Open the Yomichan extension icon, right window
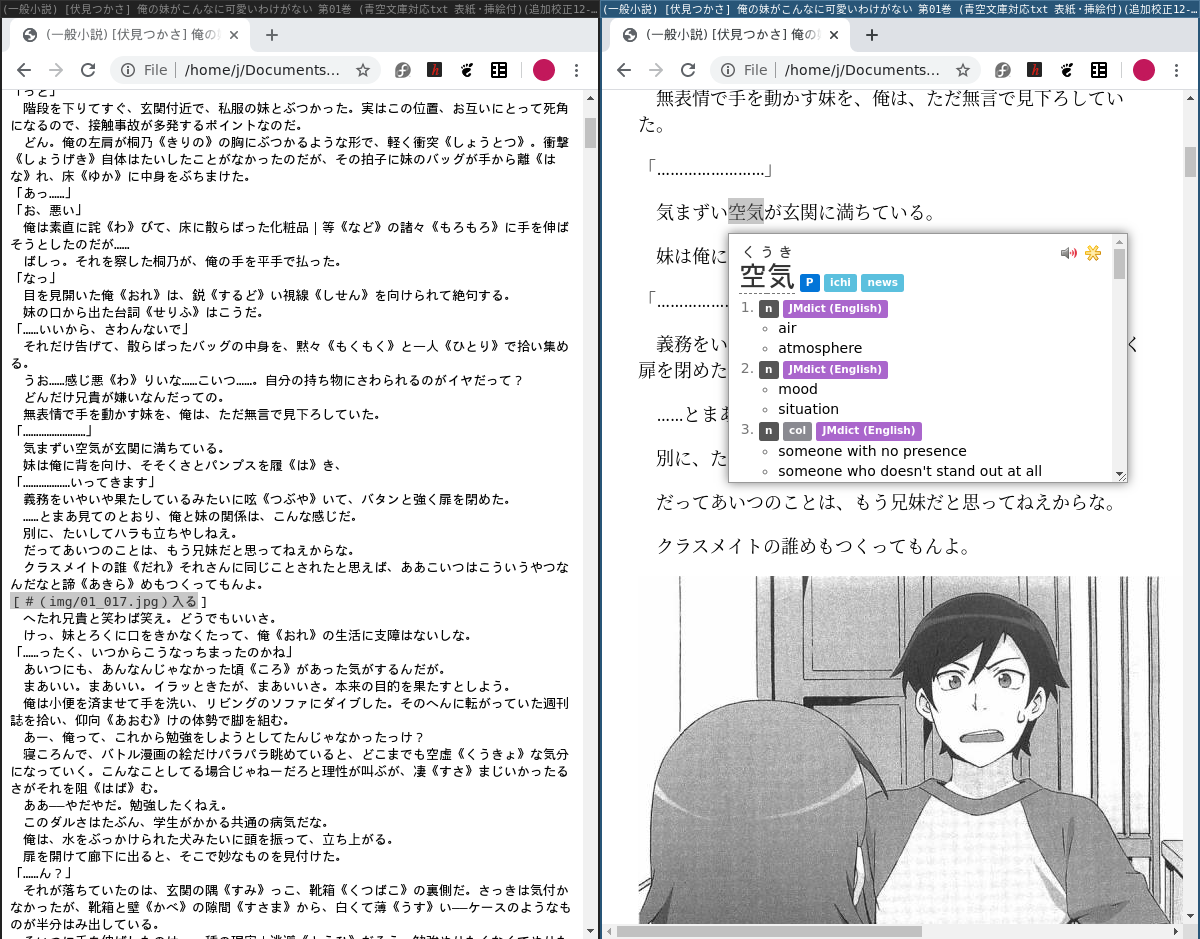The width and height of the screenshot is (1200, 939). tap(1098, 70)
